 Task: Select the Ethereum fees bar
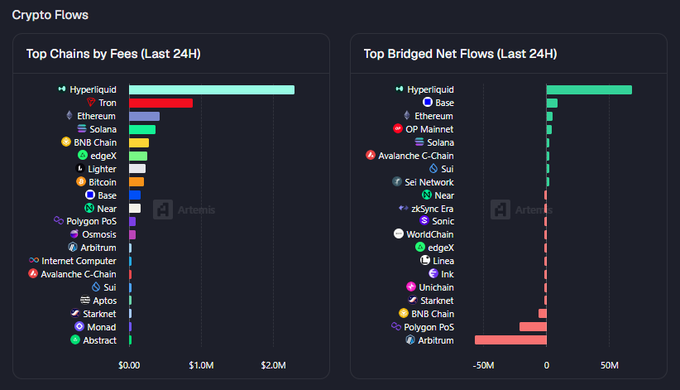tap(144, 116)
